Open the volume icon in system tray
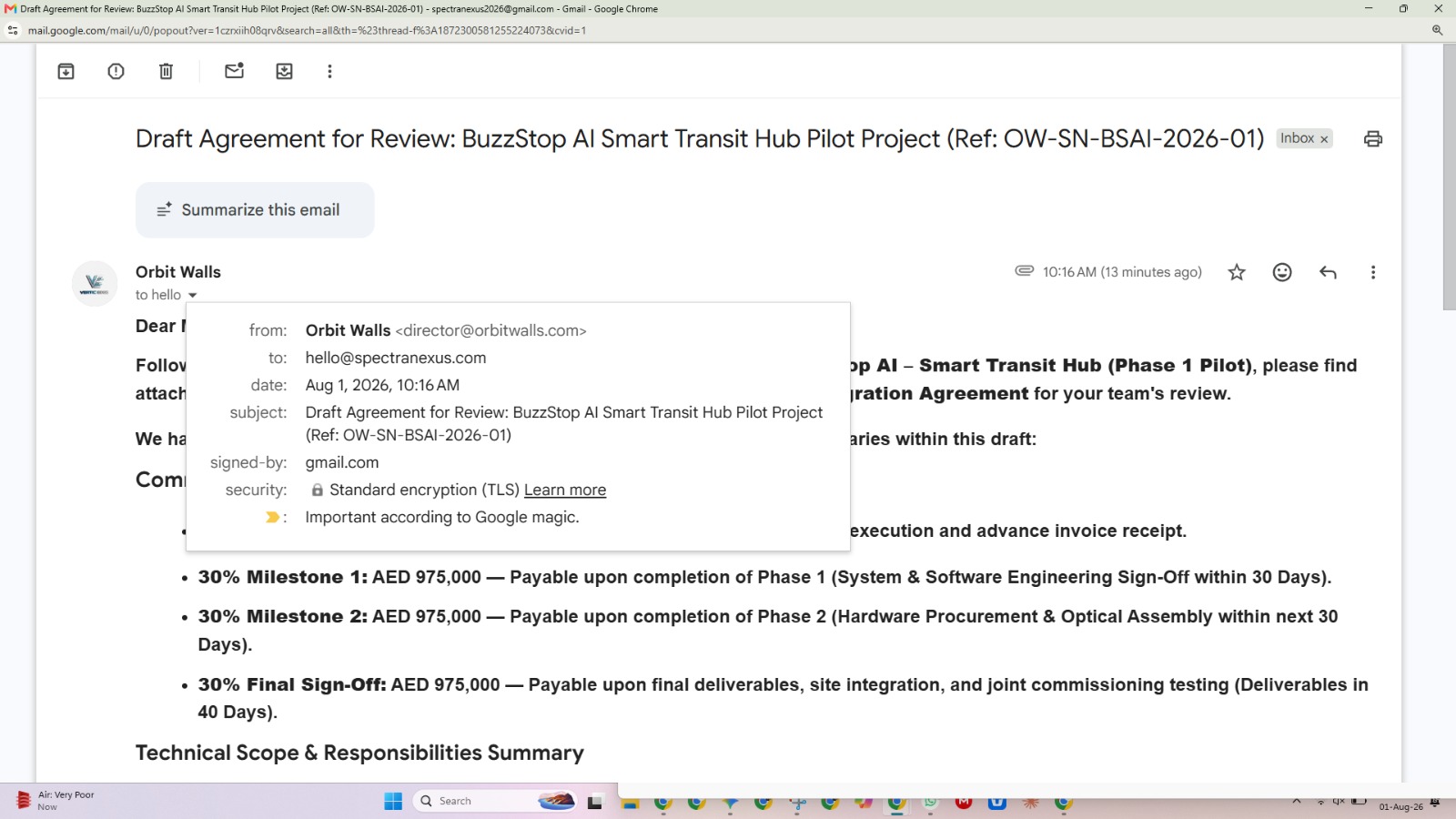1456x819 pixels. coord(1339,802)
